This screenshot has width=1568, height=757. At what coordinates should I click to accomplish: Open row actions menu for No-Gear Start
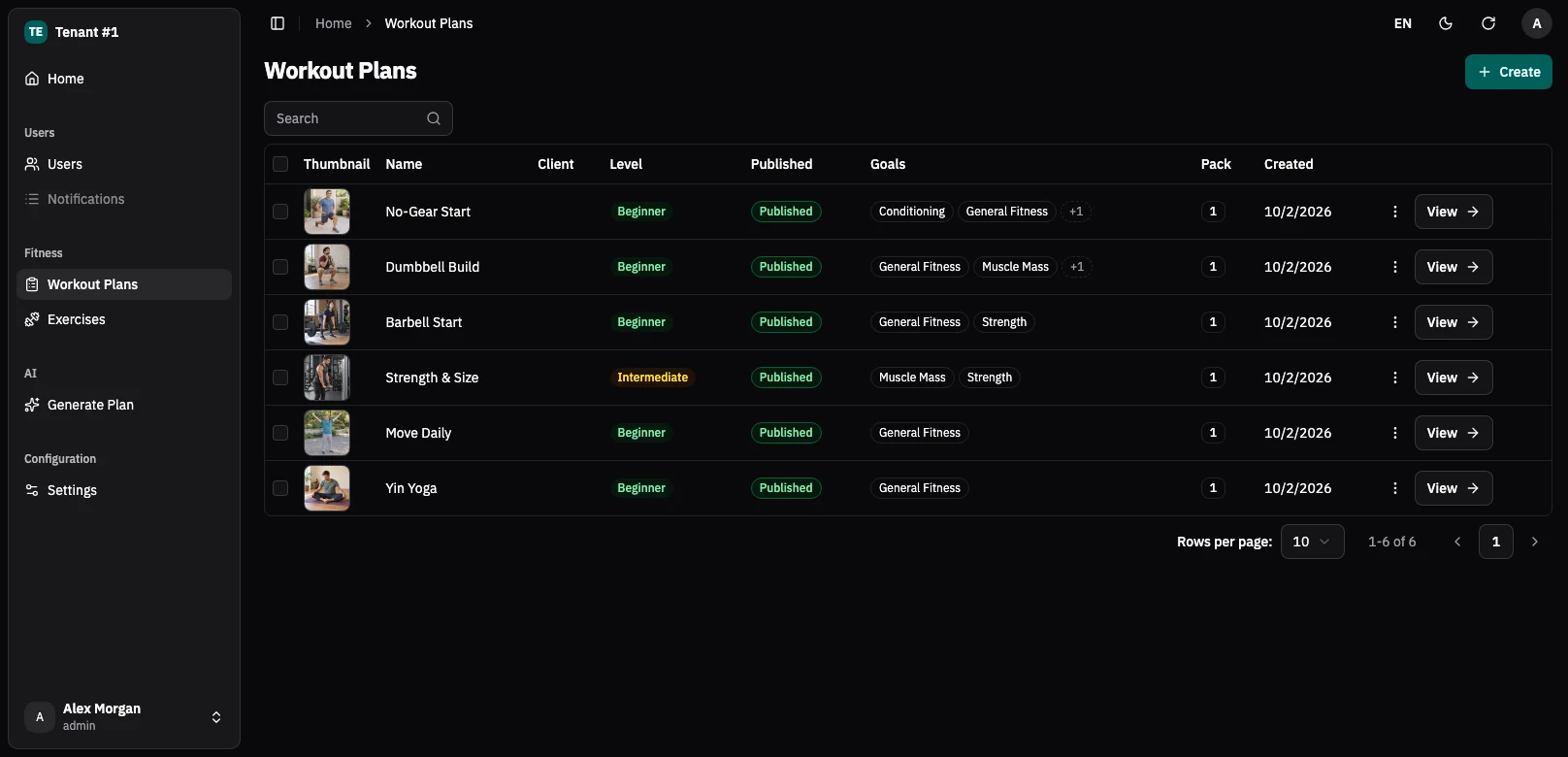pos(1395,212)
